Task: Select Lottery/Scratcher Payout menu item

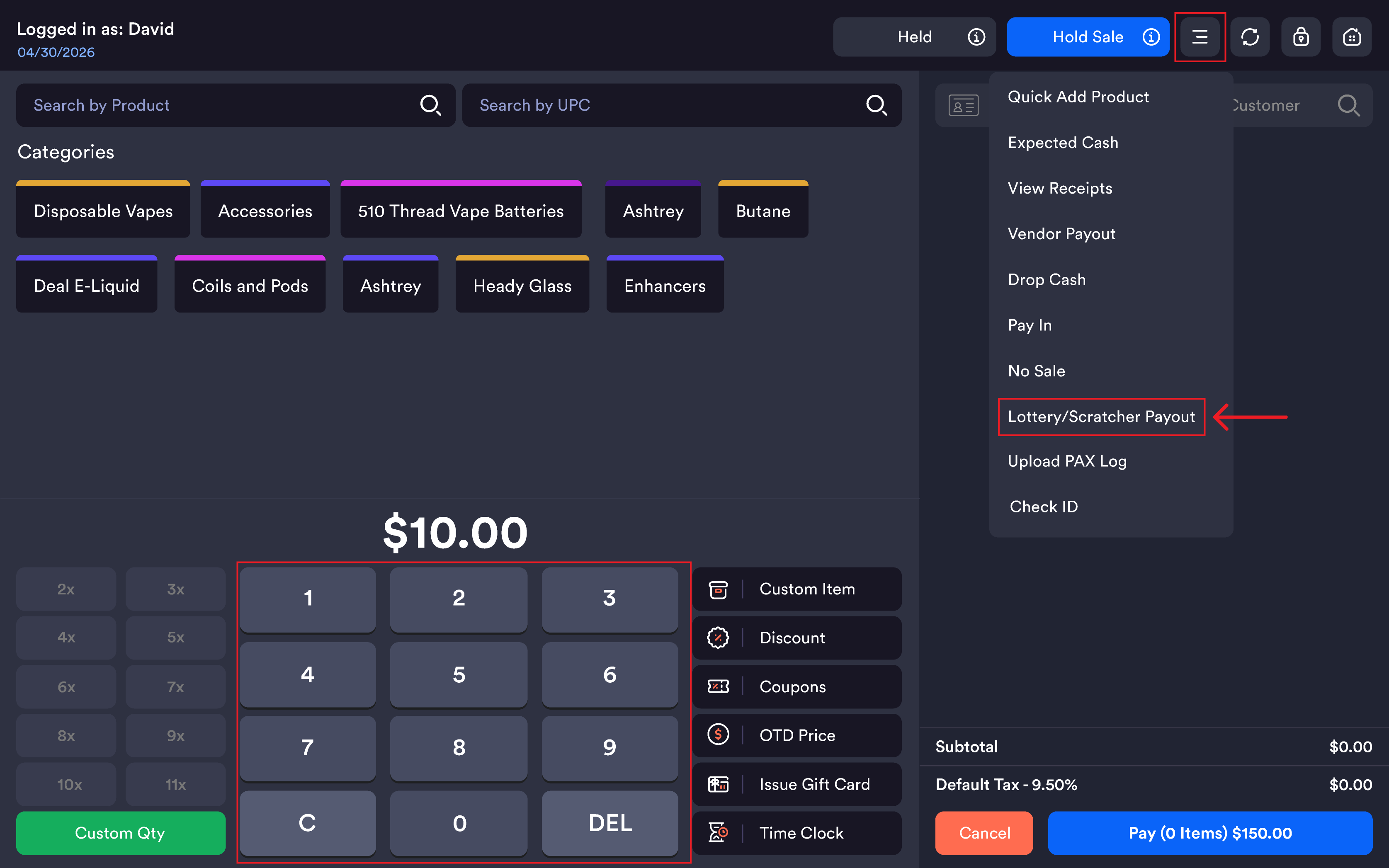Action: click(1101, 417)
